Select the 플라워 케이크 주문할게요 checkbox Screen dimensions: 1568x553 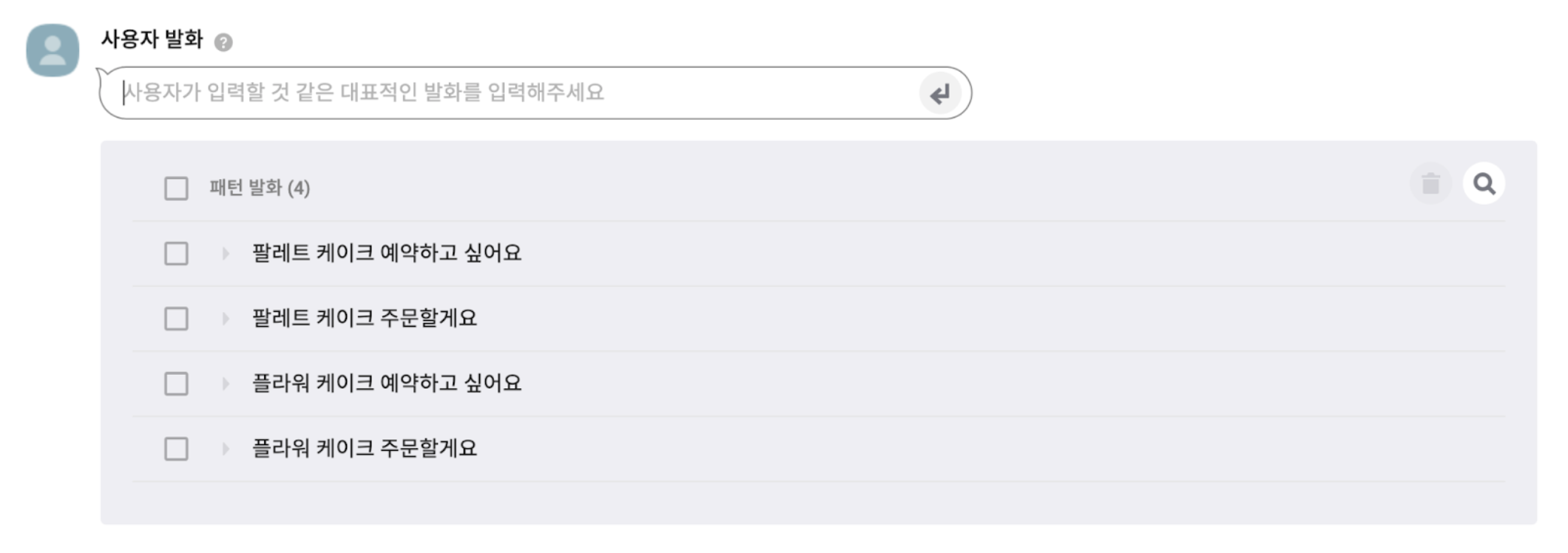click(x=176, y=449)
